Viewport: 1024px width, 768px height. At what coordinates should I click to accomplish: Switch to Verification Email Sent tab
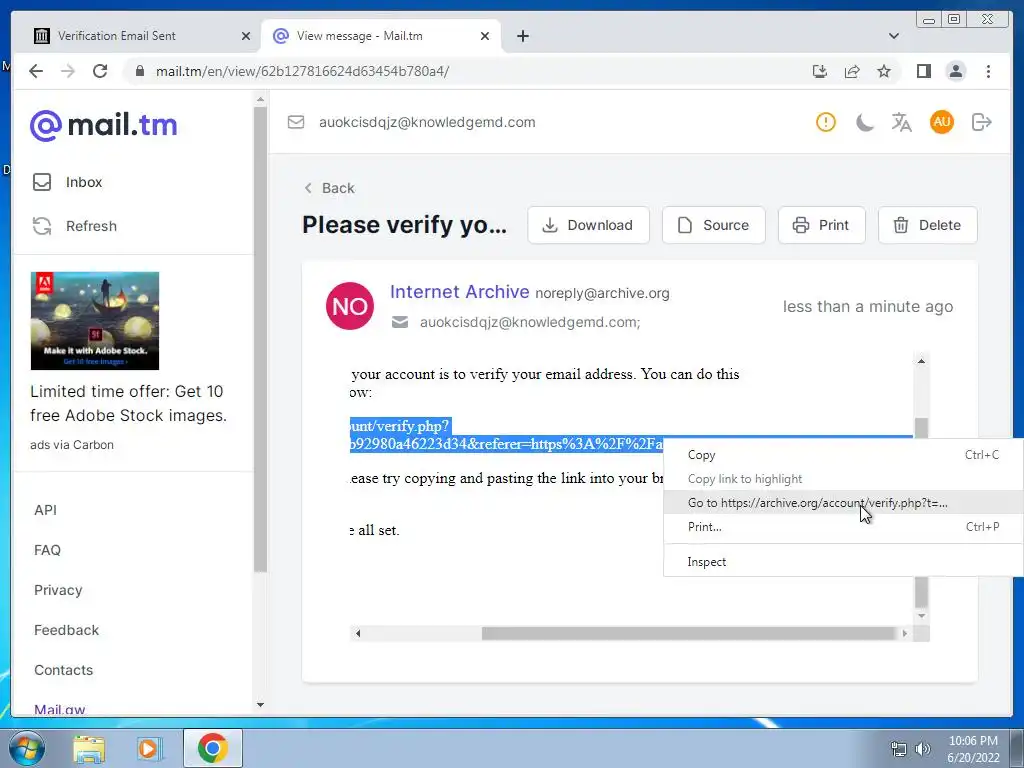(x=137, y=36)
